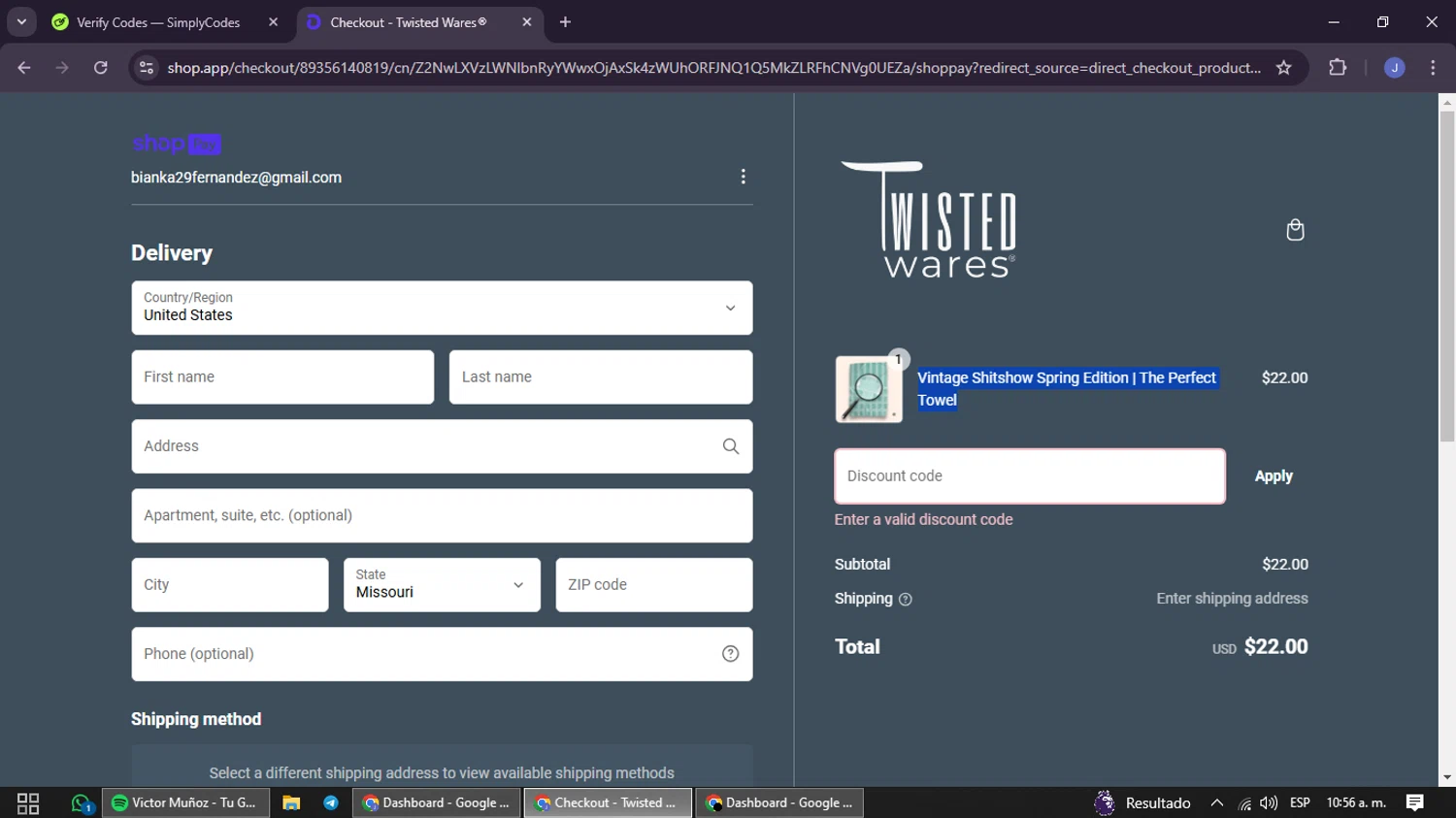View site information icon in address bar
The height and width of the screenshot is (818, 1456).
147,68
